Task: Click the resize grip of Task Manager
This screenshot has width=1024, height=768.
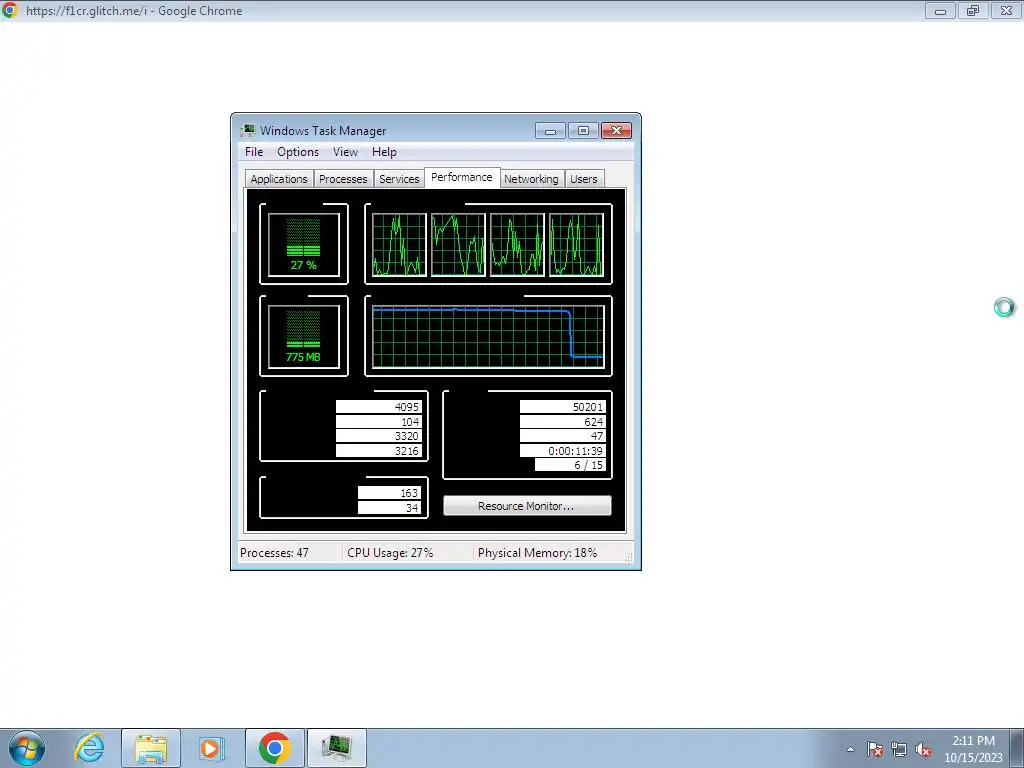Action: pos(628,557)
